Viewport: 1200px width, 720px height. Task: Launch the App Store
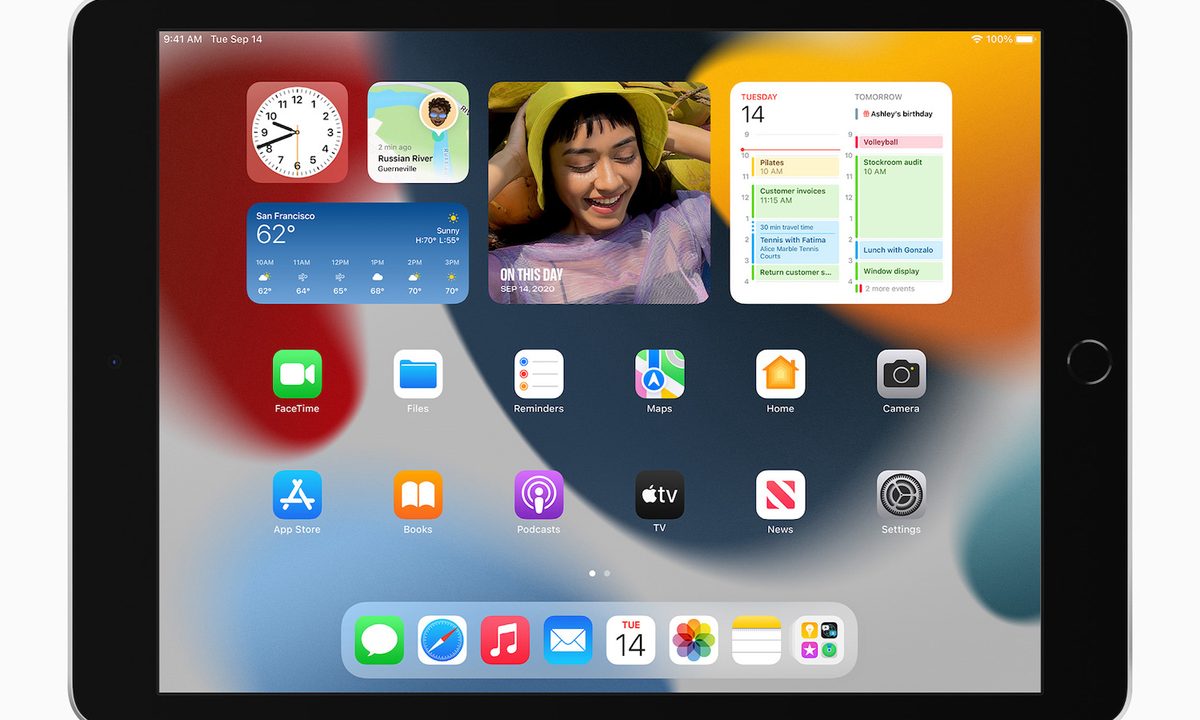(x=297, y=495)
